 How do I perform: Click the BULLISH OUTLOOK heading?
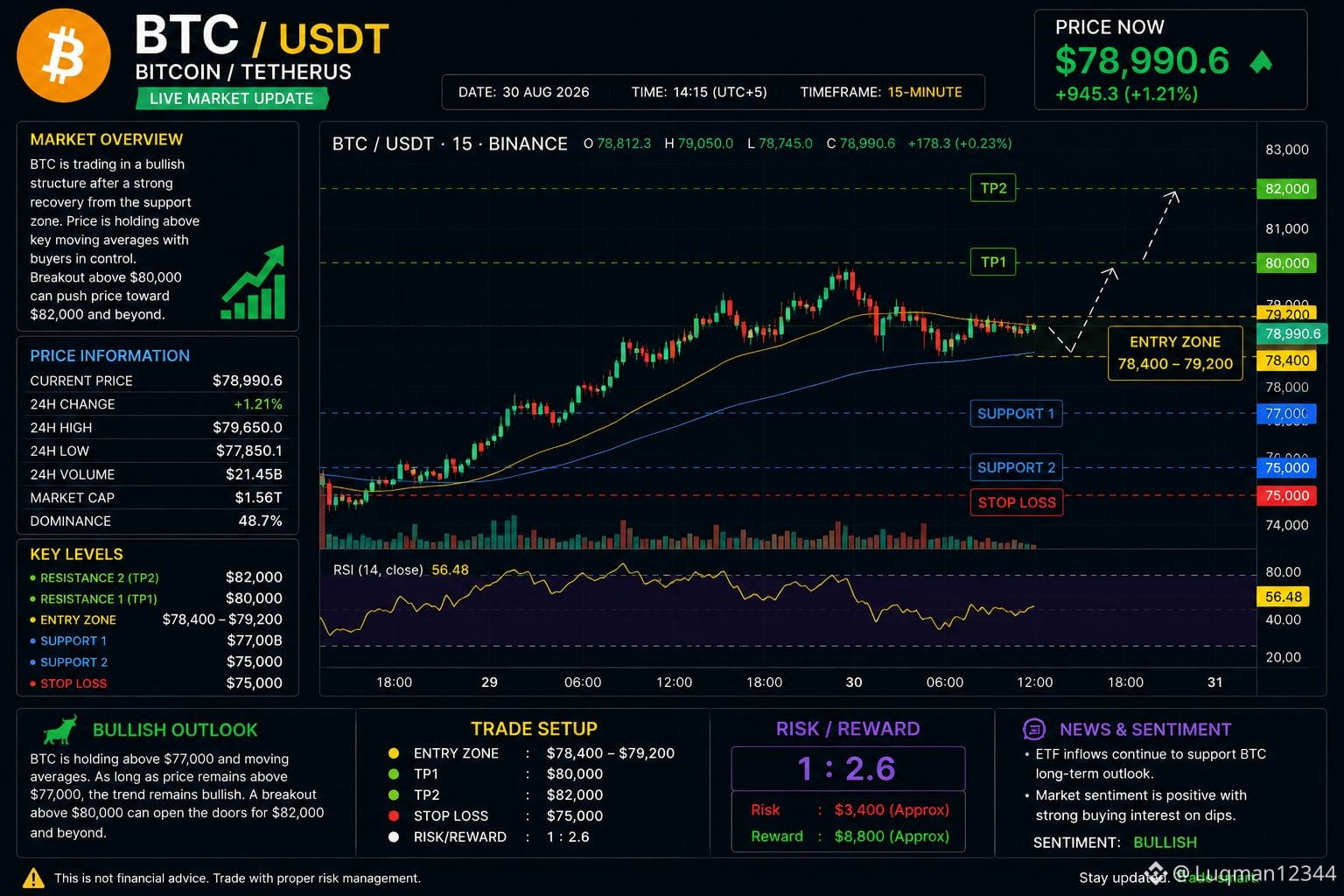click(175, 730)
